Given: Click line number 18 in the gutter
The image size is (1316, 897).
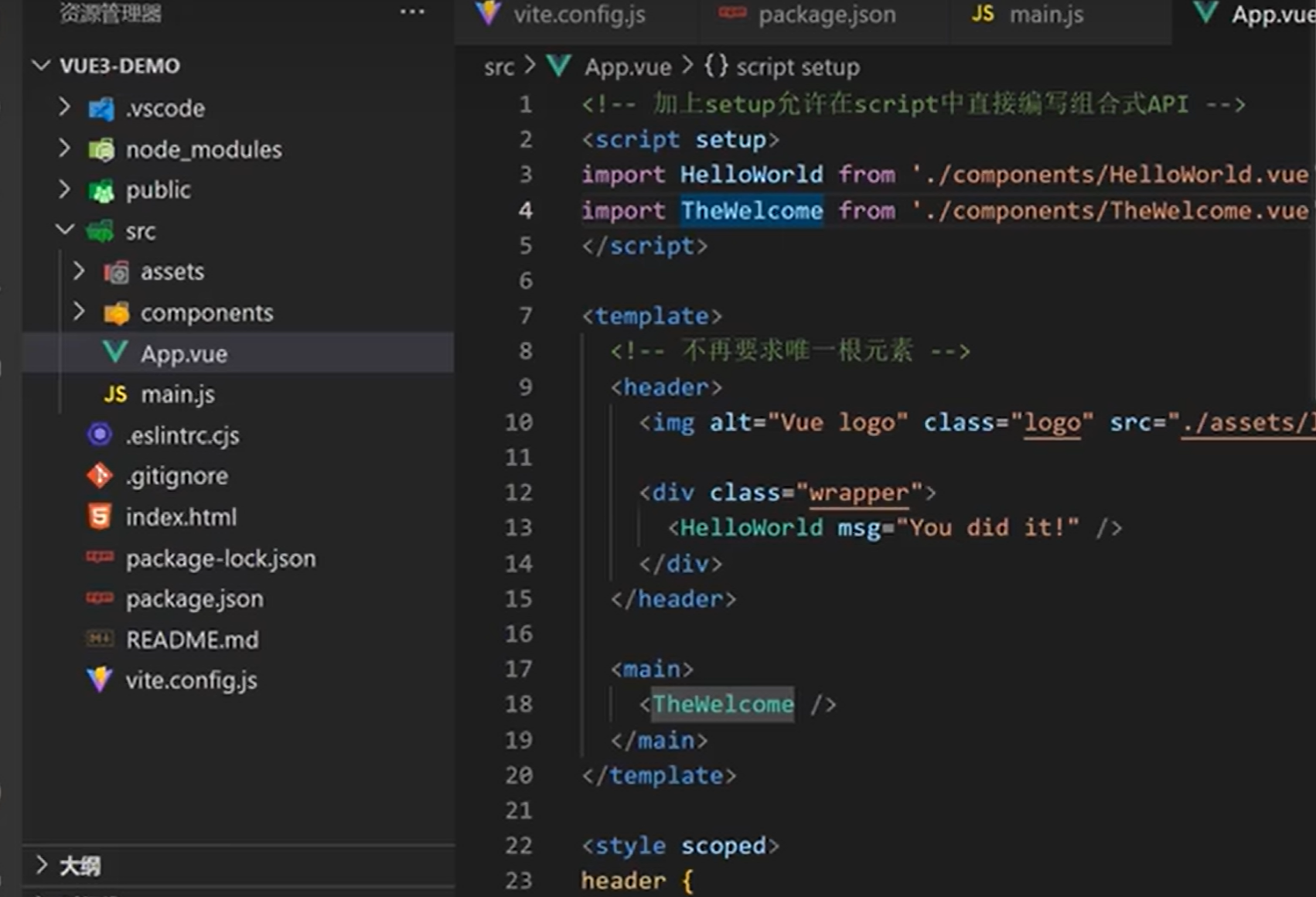Looking at the screenshot, I should point(519,704).
